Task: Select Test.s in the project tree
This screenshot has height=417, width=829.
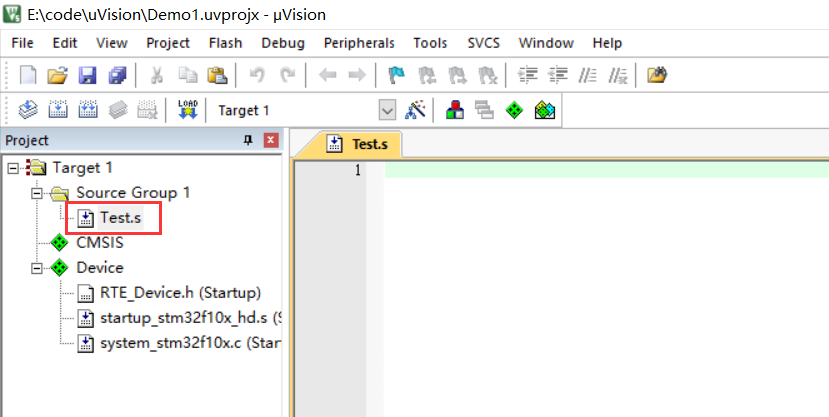Action: point(121,218)
